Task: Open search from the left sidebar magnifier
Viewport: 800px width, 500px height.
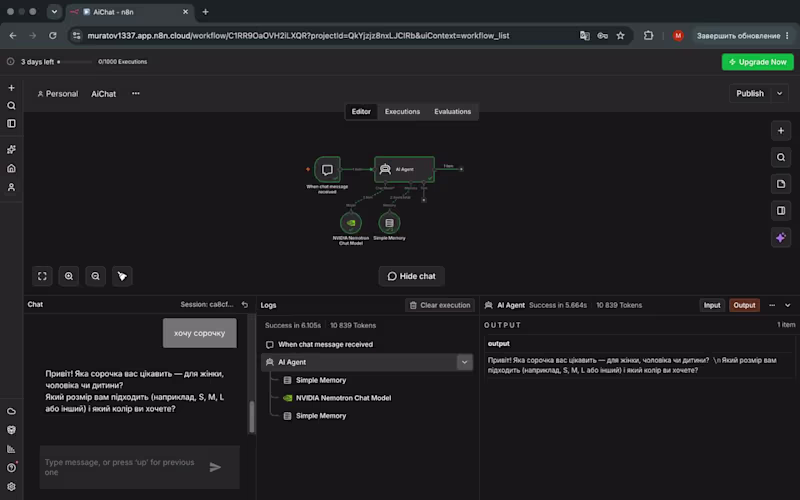Action: point(11,106)
